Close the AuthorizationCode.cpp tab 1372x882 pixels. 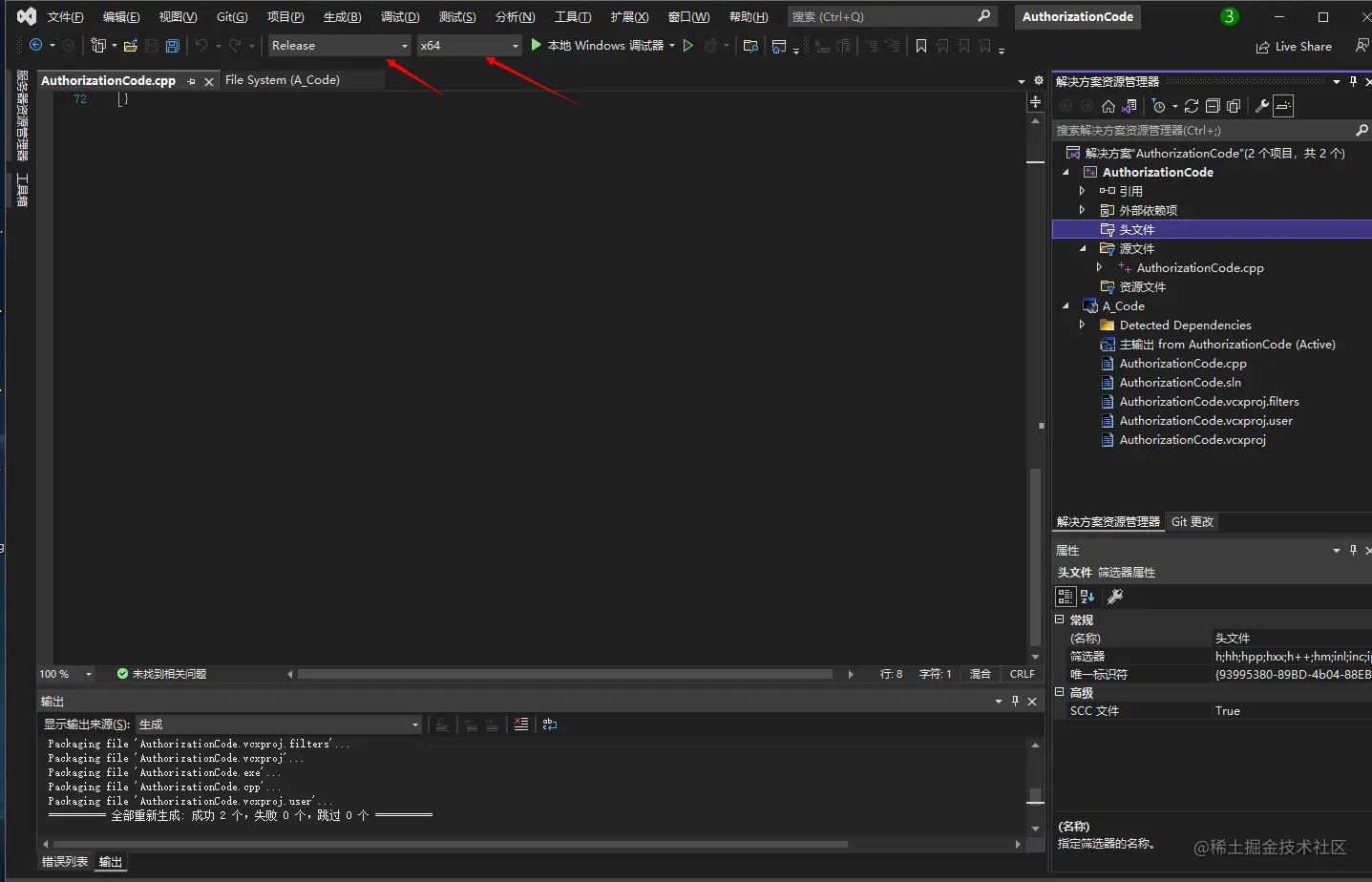[x=209, y=81]
